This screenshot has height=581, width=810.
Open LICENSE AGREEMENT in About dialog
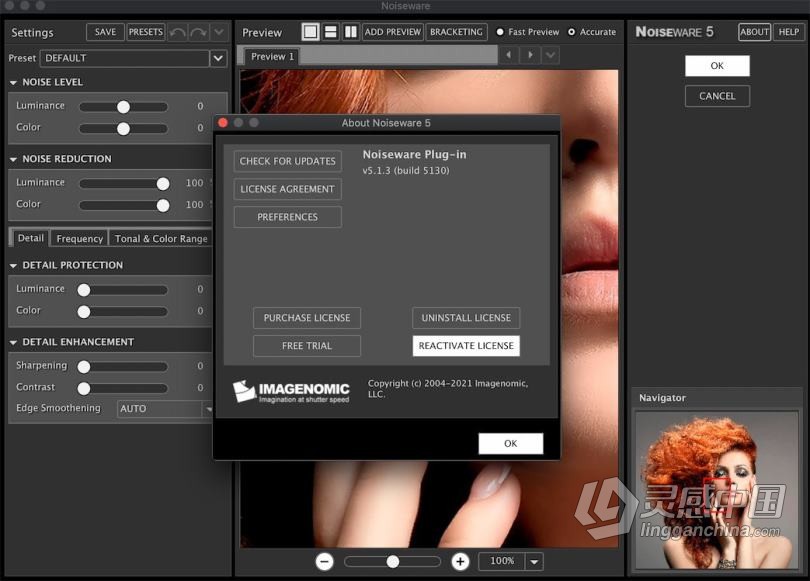pos(288,189)
